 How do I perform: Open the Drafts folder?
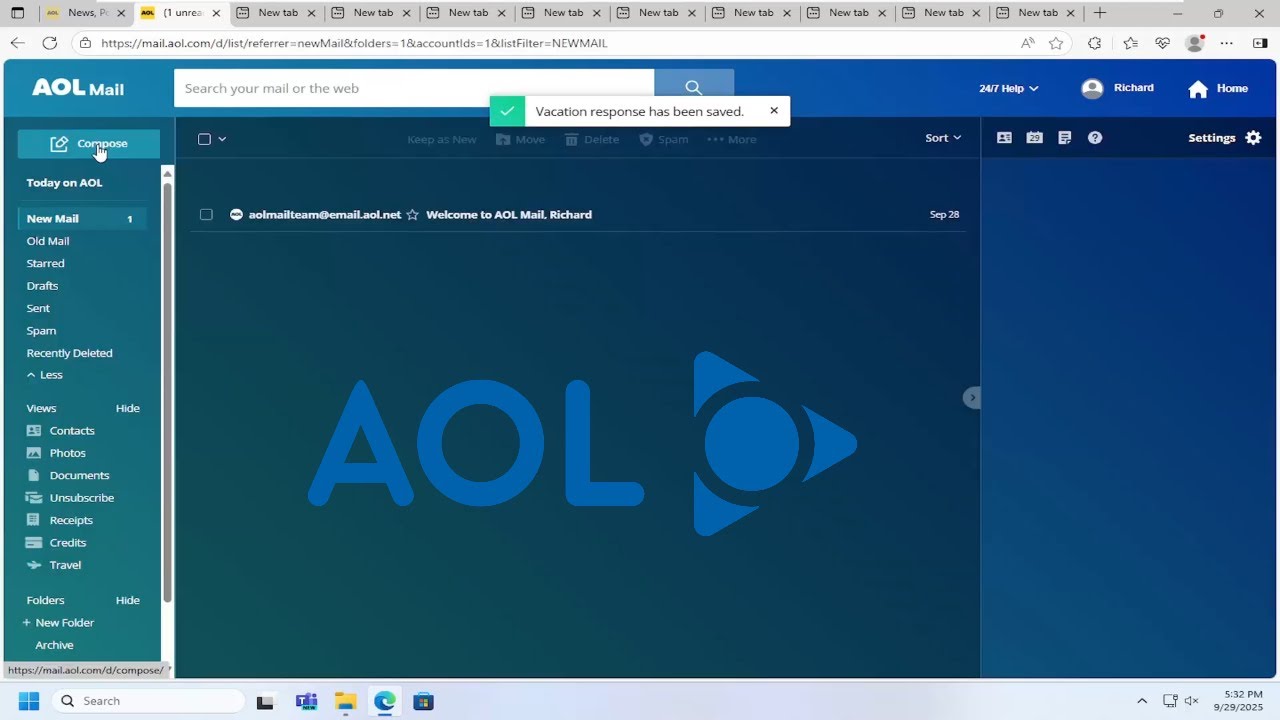click(x=42, y=286)
